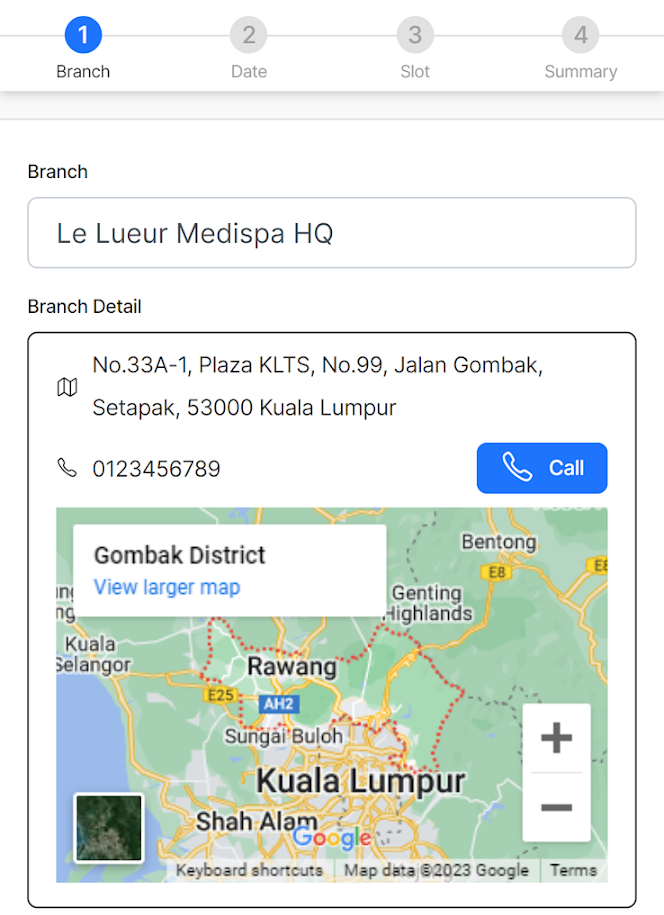This screenshot has height=915, width=664.
Task: Go to the Date tab label
Action: tap(248, 72)
